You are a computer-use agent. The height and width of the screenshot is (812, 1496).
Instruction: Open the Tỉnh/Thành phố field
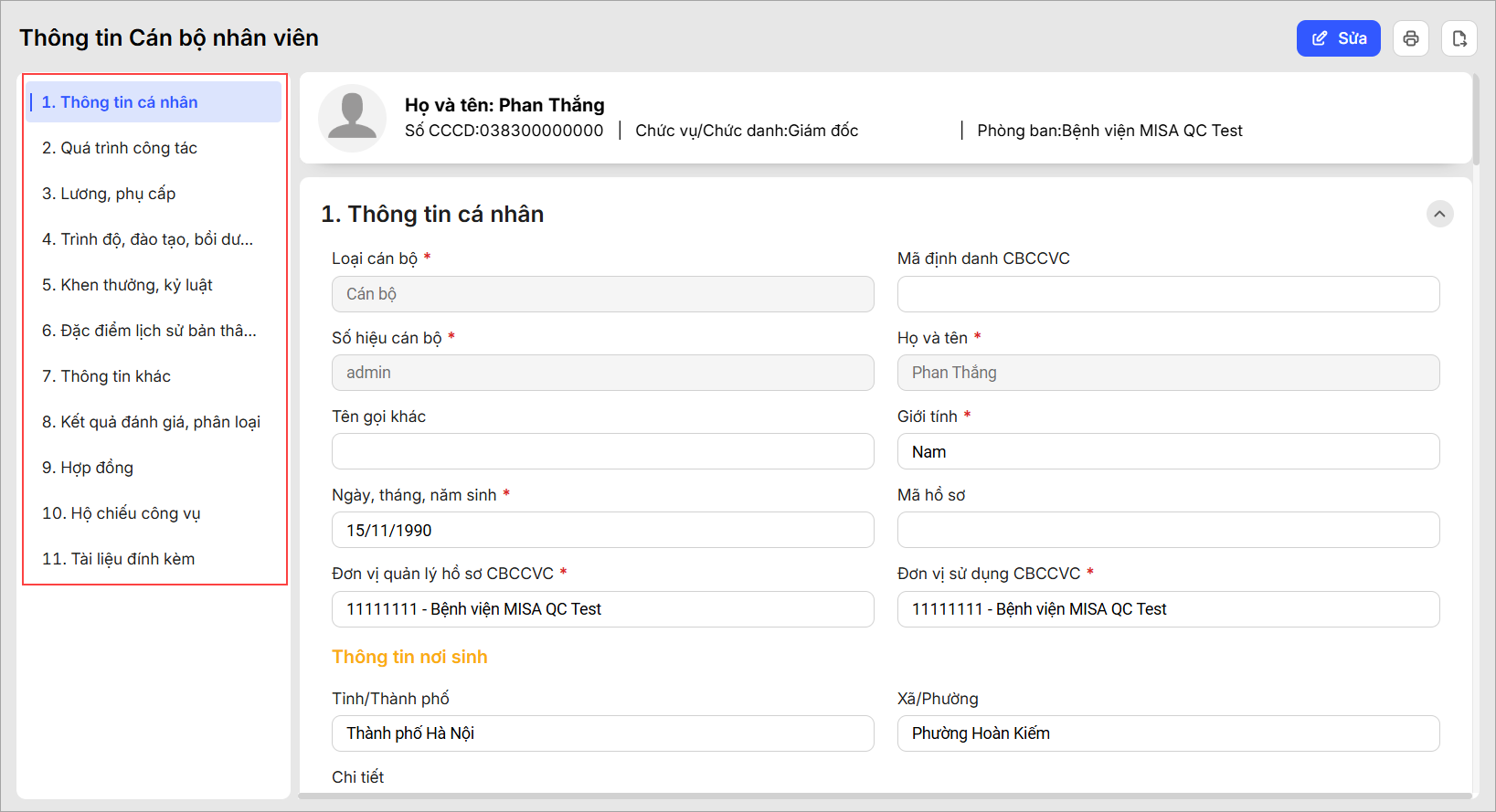[602, 733]
